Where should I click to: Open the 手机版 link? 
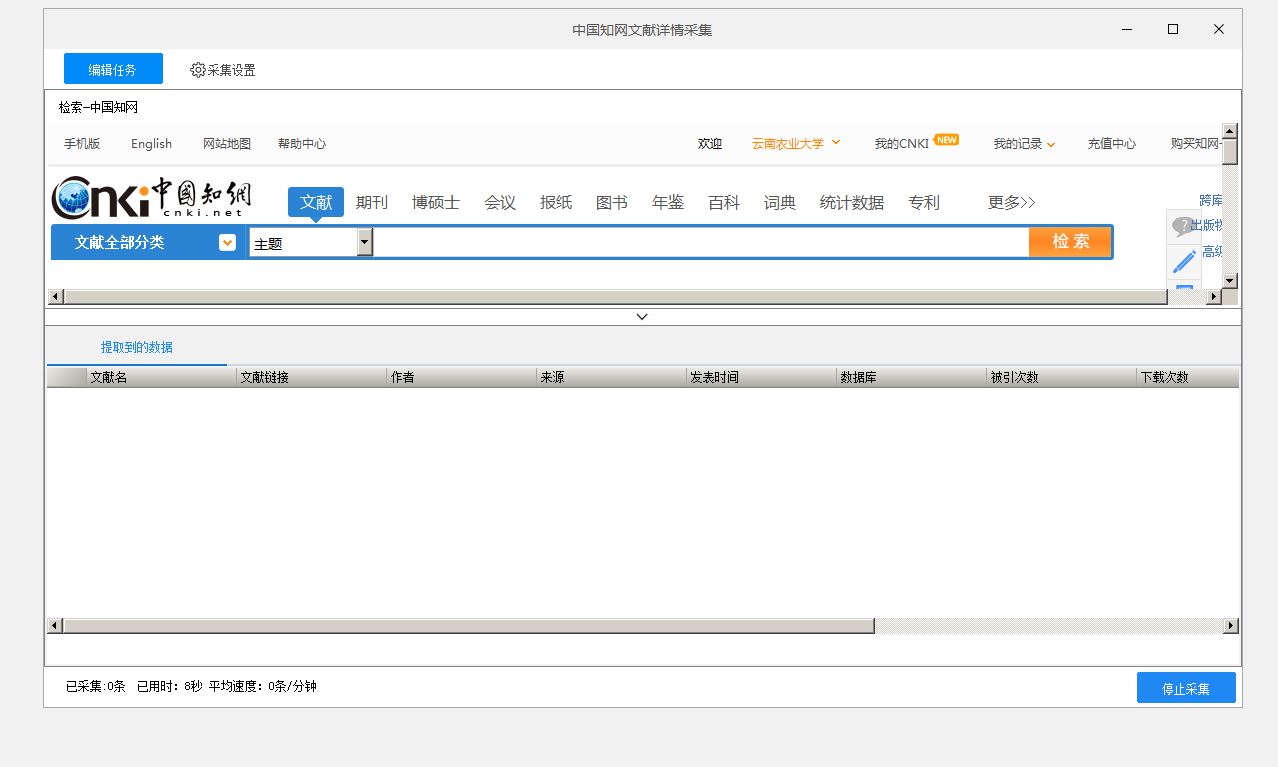[82, 144]
